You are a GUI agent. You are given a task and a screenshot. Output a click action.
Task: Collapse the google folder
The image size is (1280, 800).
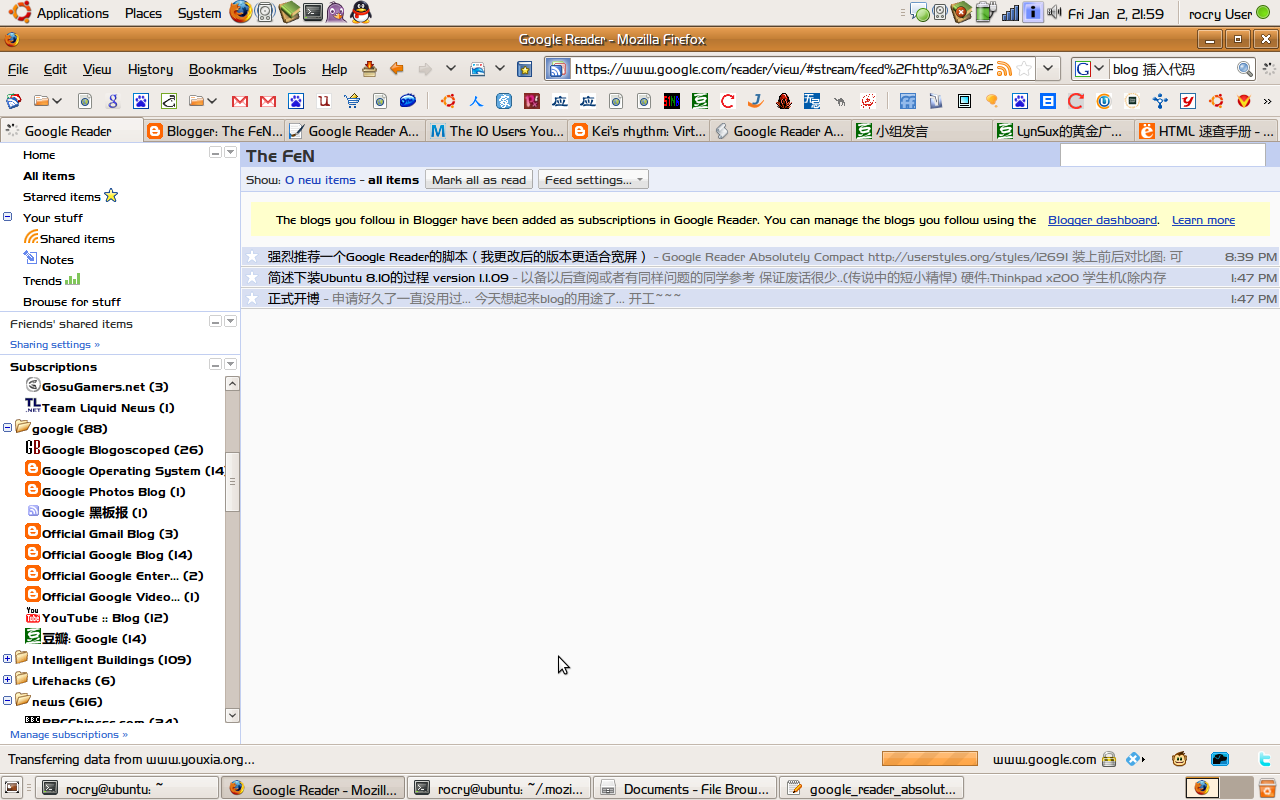(8, 428)
